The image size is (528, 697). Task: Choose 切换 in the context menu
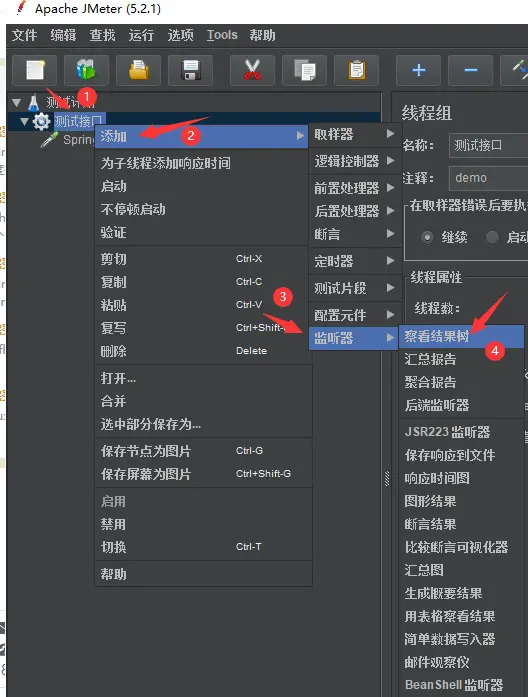(x=204, y=547)
